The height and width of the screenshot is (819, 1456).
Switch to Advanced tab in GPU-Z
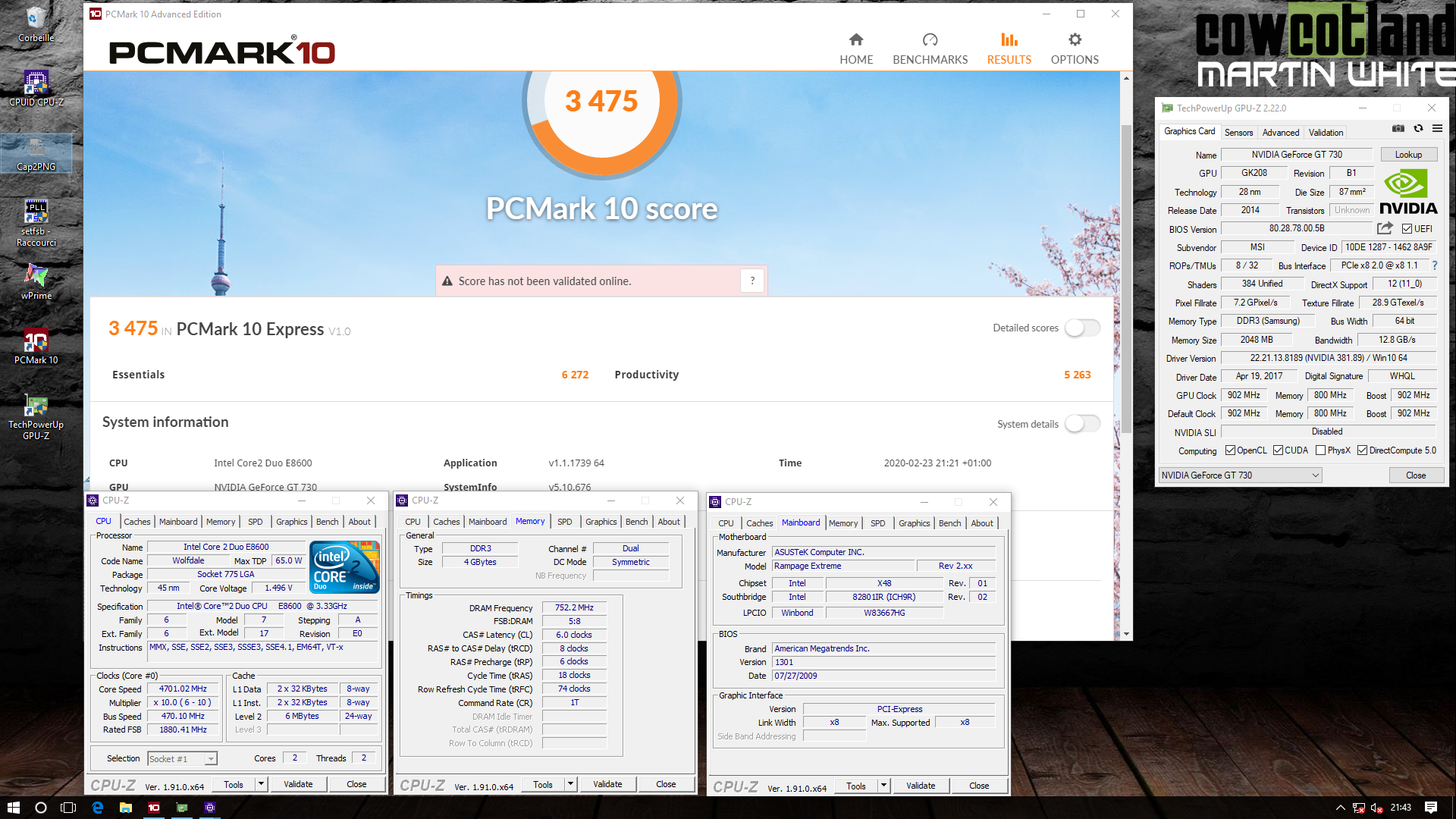[x=1280, y=132]
